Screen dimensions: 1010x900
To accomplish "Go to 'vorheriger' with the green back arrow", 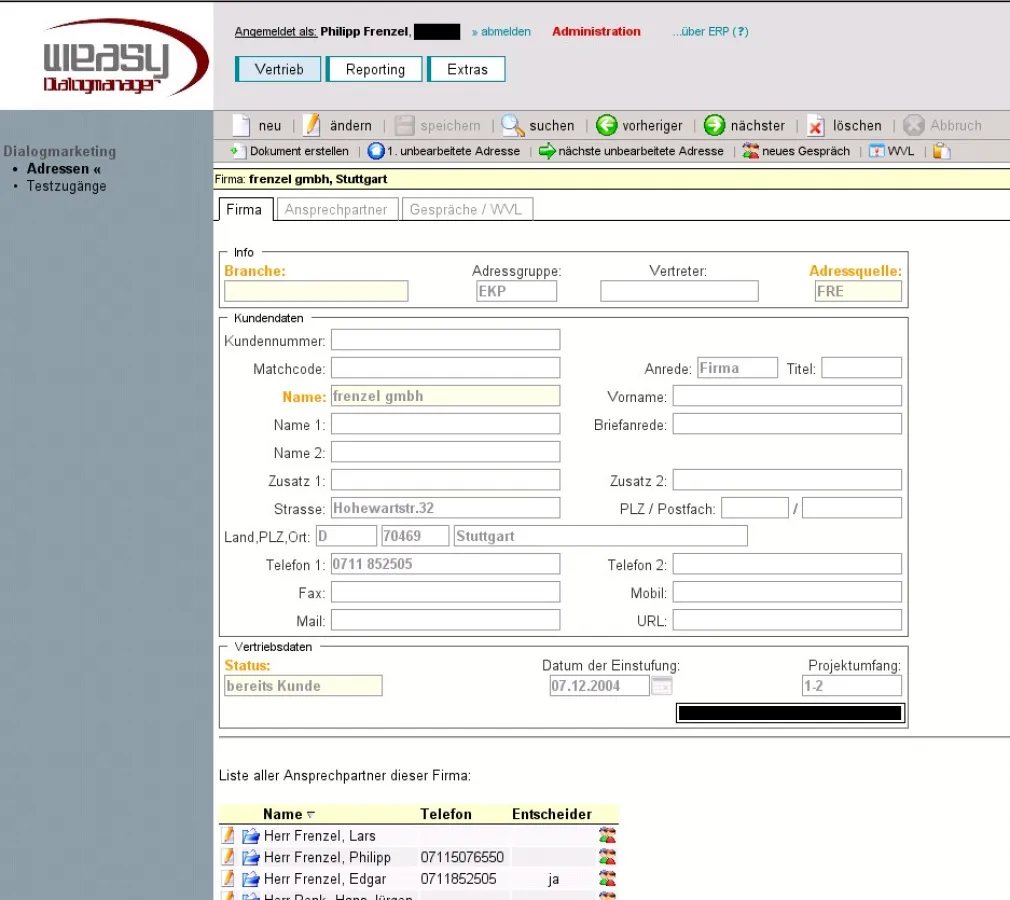I will click(607, 125).
